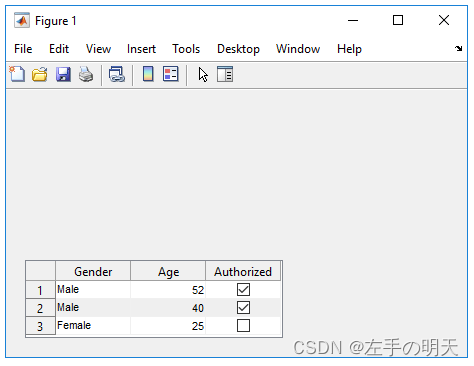Open a file with the folder icon
The image size is (474, 366).
coord(40,74)
